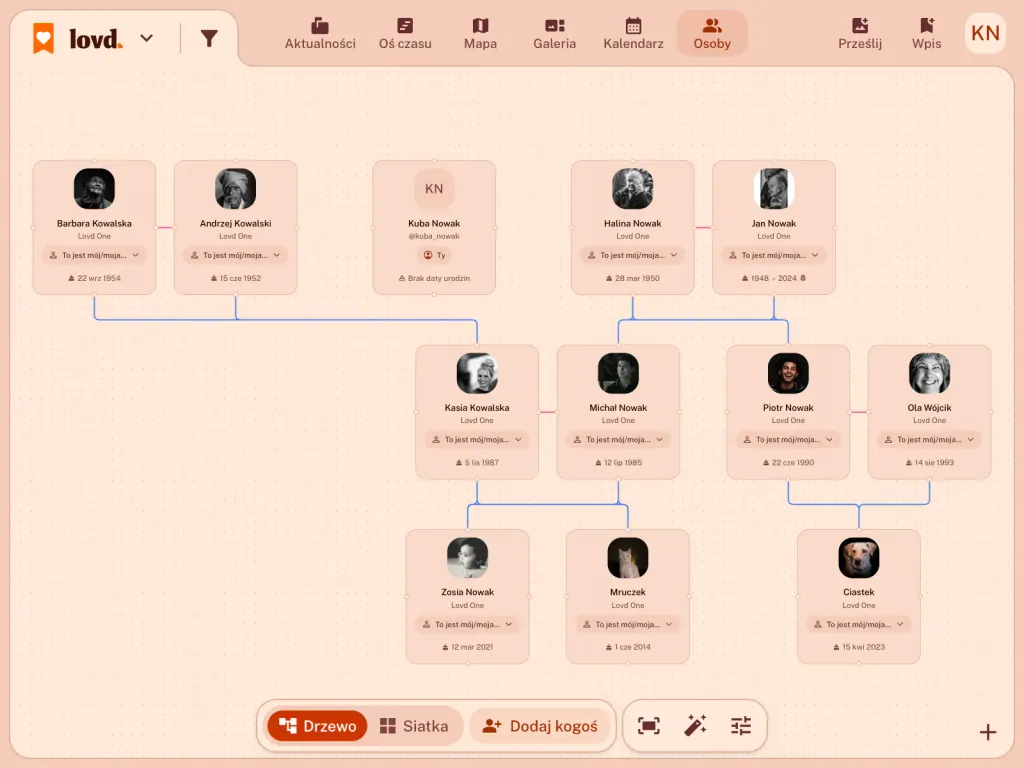
Task: Open the filter funnel icon
Action: click(x=209, y=39)
